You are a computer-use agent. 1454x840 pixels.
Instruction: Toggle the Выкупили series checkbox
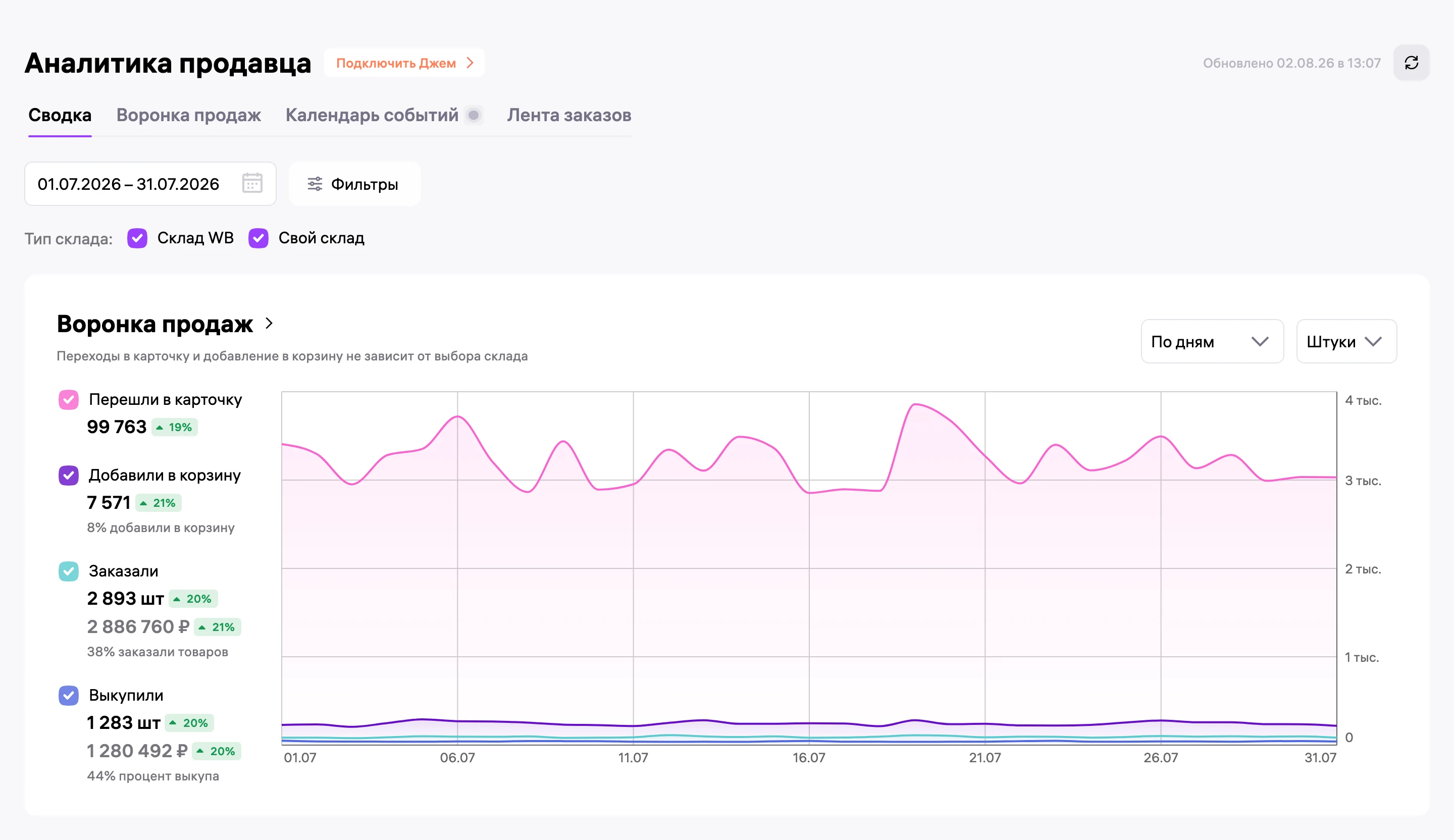pyautogui.click(x=69, y=695)
